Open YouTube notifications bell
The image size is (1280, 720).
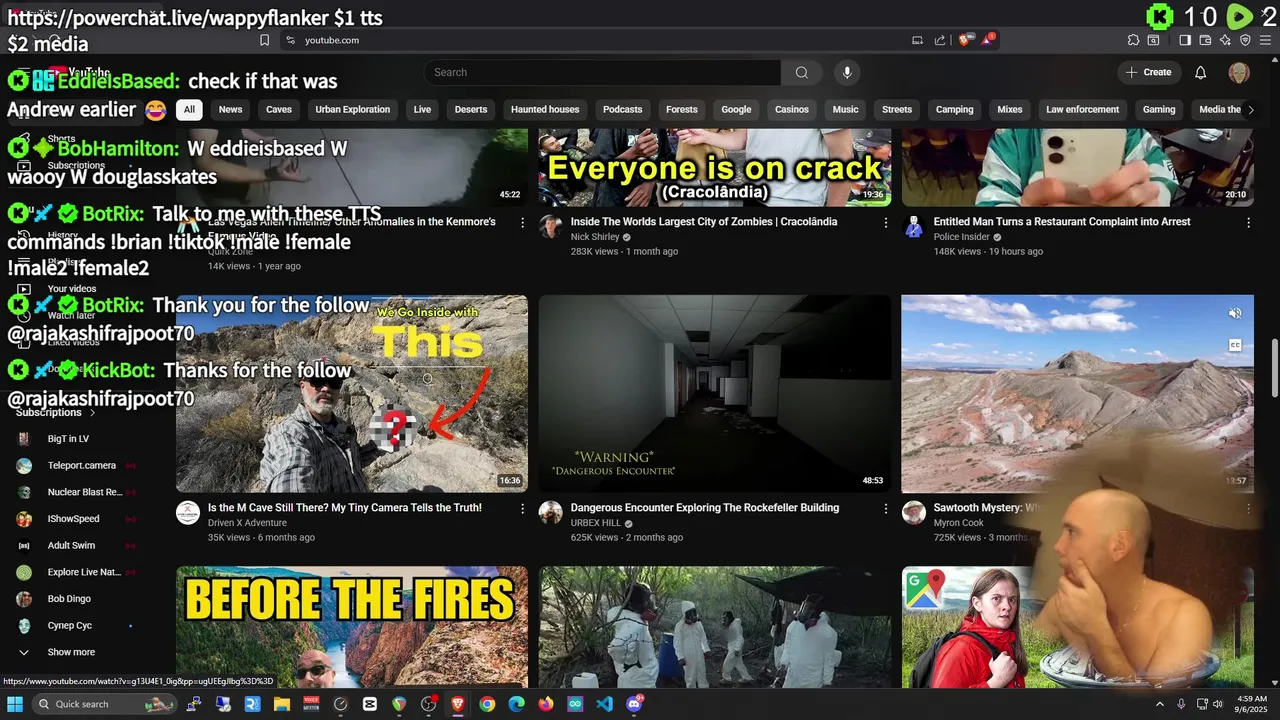pyautogui.click(x=1201, y=72)
